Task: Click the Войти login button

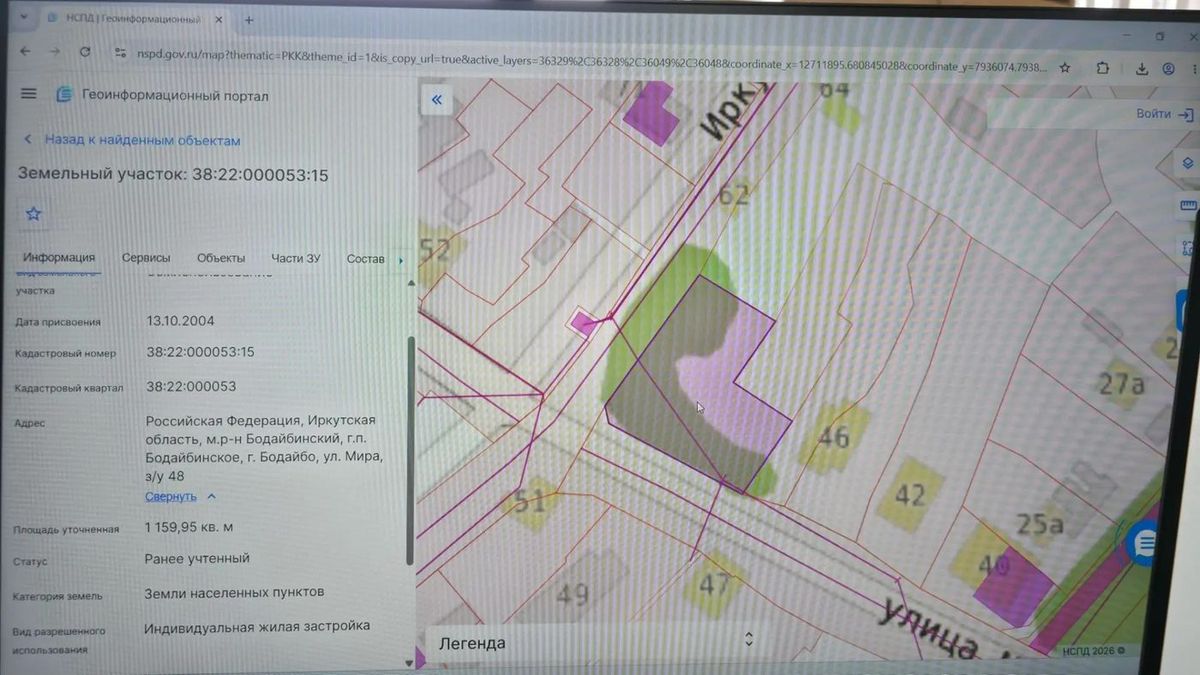Action: [x=1164, y=114]
